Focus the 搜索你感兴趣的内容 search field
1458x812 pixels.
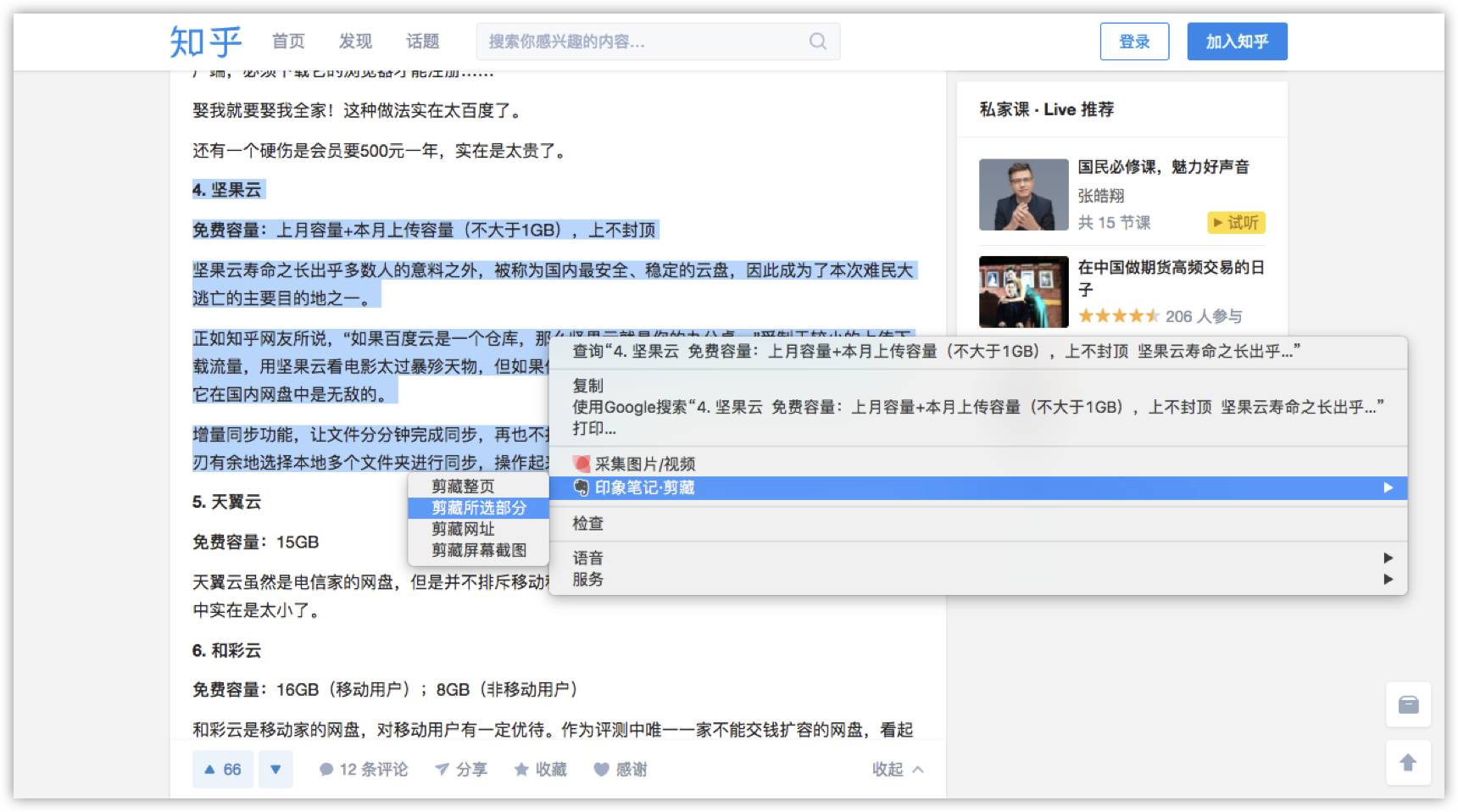[658, 42]
